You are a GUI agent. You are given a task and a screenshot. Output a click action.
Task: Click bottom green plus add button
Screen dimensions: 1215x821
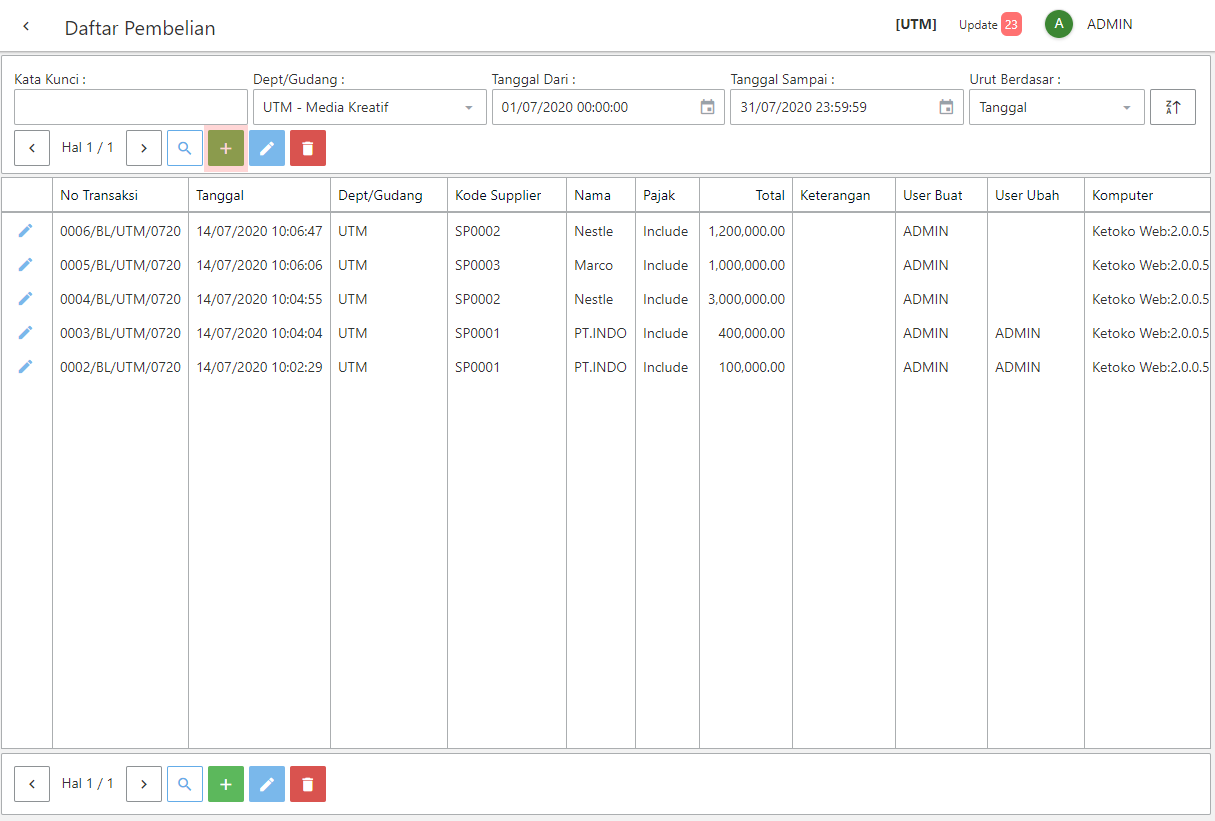(226, 784)
